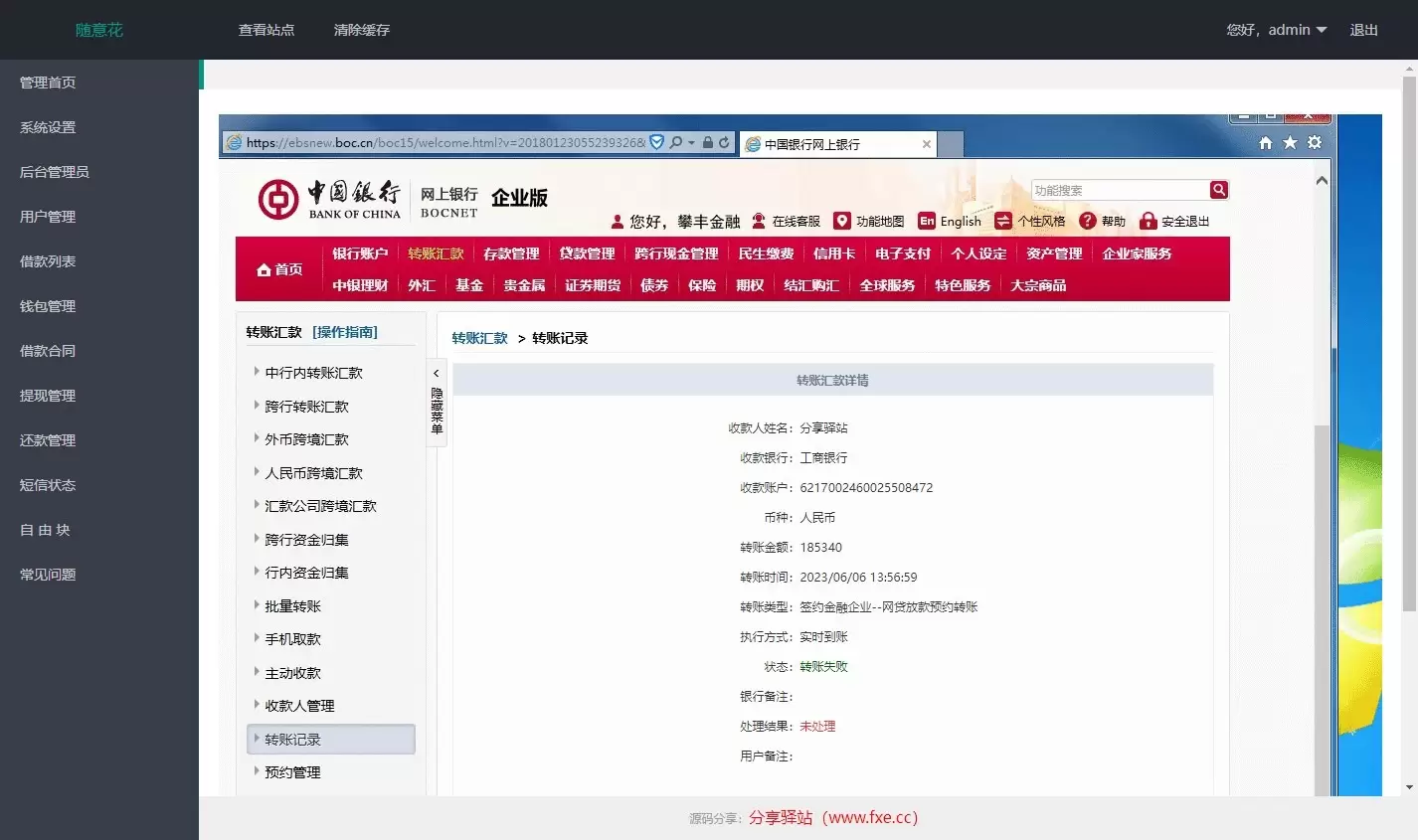Open 手机取款 in left menu
Image resolution: width=1418 pixels, height=840 pixels.
pyautogui.click(x=292, y=639)
